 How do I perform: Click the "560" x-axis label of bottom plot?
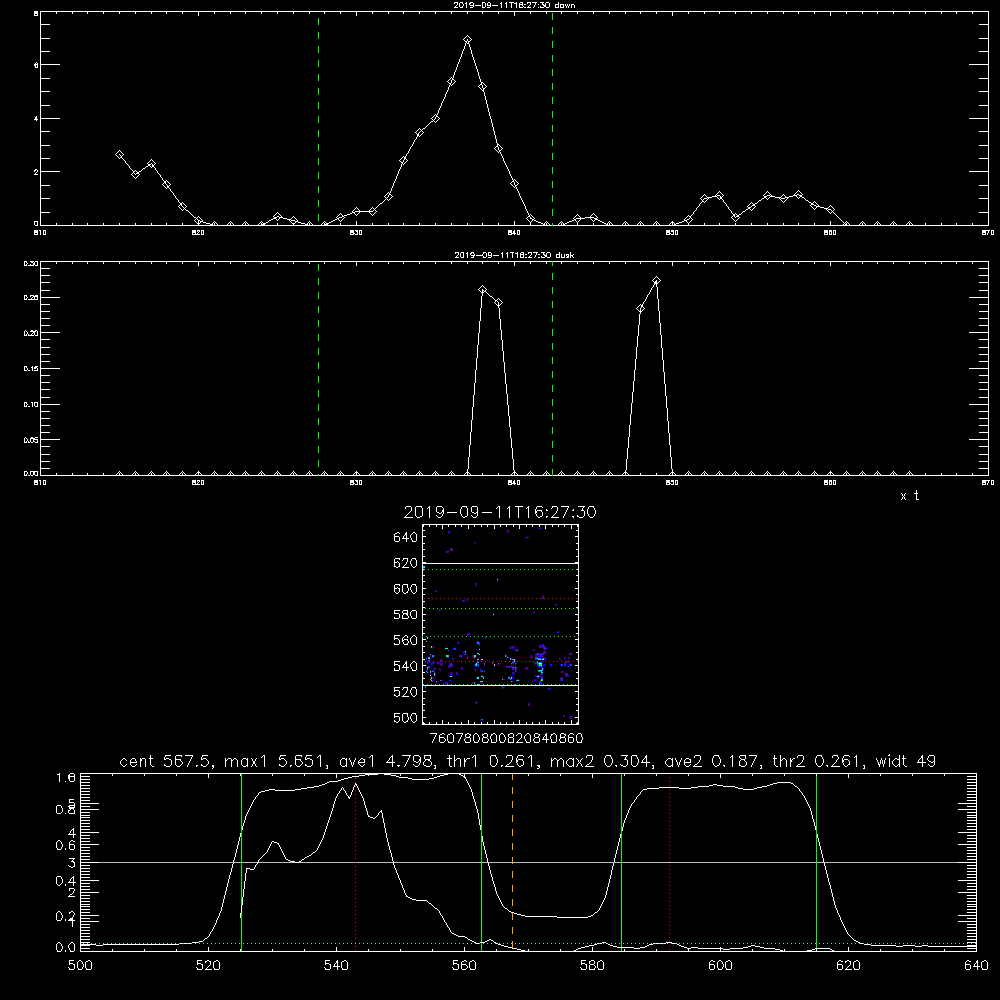pyautogui.click(x=464, y=966)
